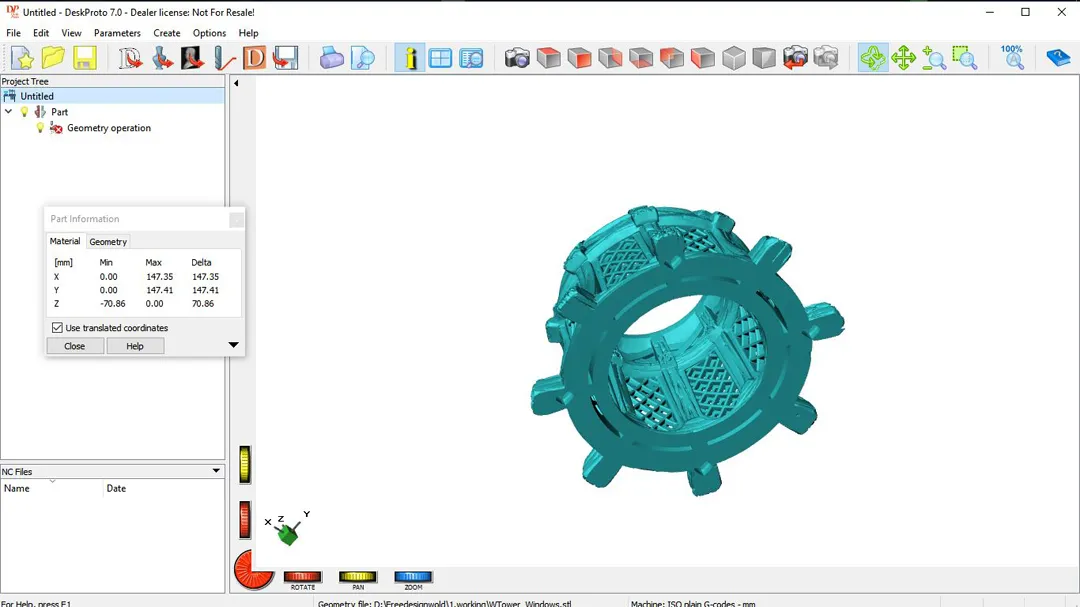Click the yellow vertical thumbwheel
This screenshot has width=1080, height=607.
(x=245, y=464)
